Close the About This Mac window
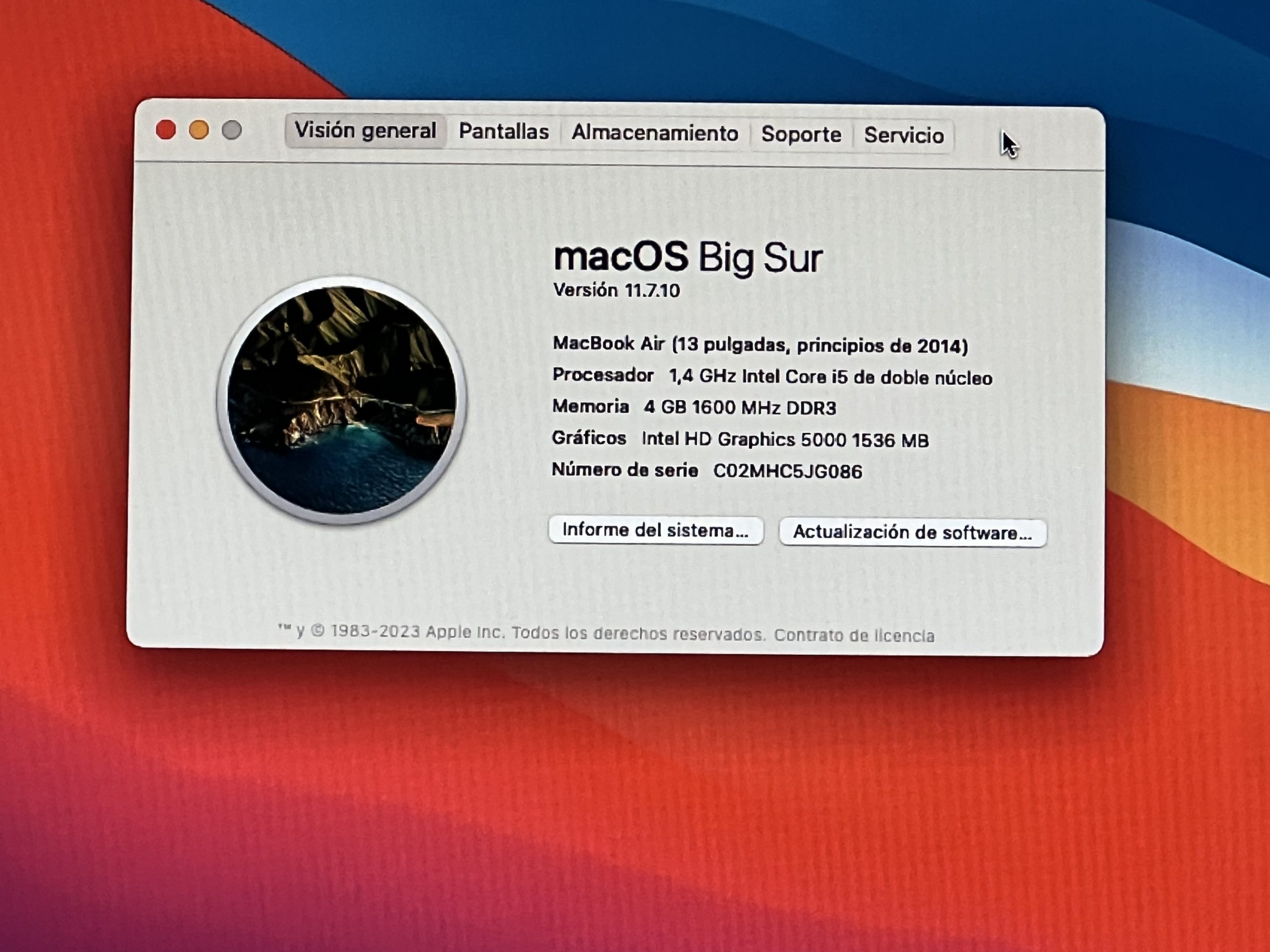The width and height of the screenshot is (1270, 952). click(x=166, y=130)
